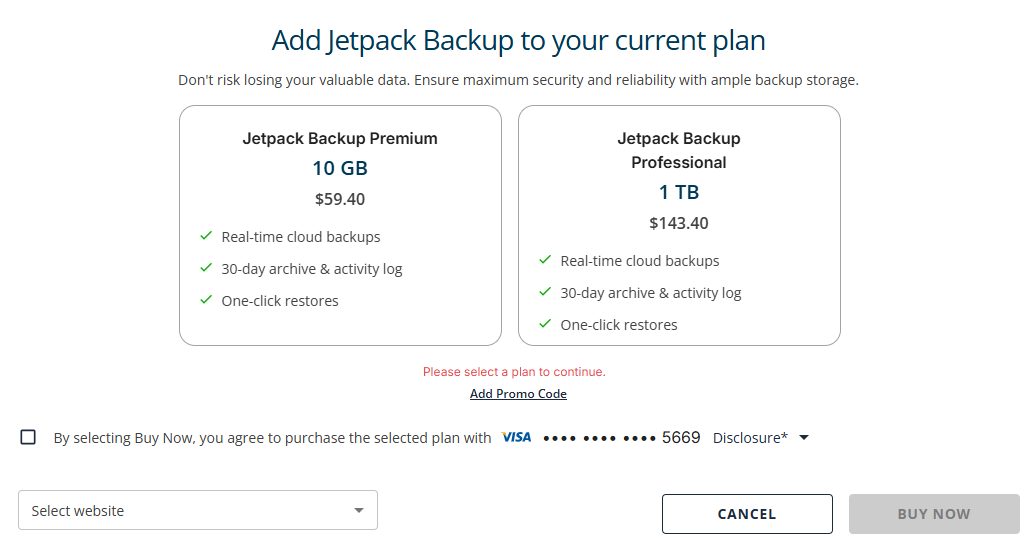Viewport: 1036px width, 546px height.
Task: Click checkmark beside Premium real-time cloud backups
Action: 206,236
